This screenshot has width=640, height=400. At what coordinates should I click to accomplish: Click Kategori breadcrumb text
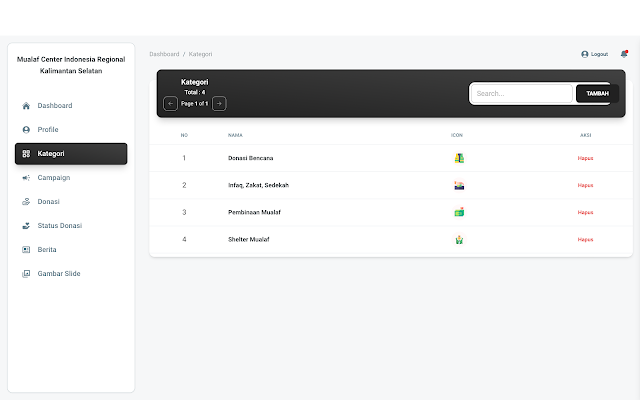[200, 54]
